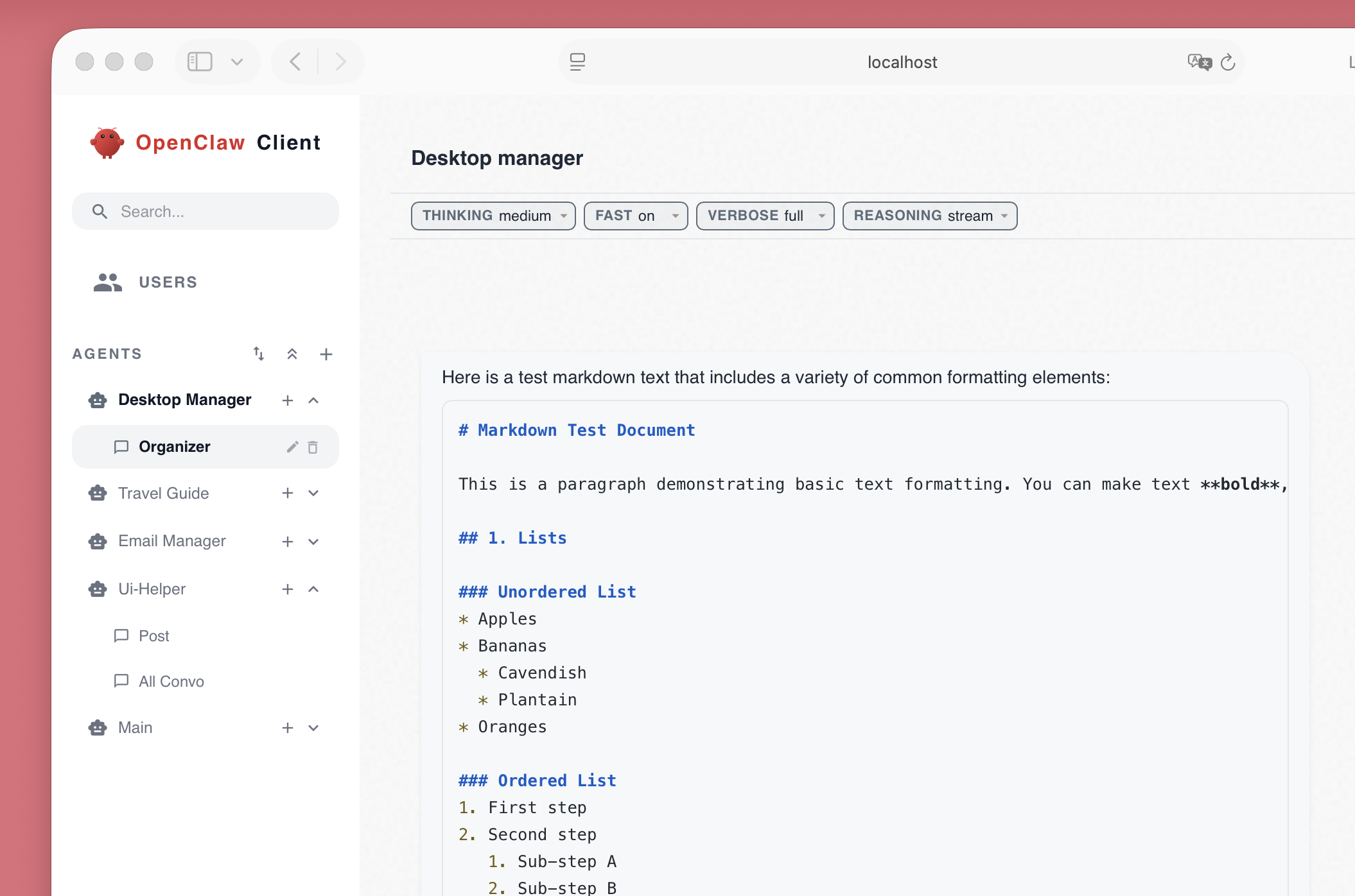Screen dimensions: 1355x896
Task: Toggle VERBOSE from full setting
Action: [x=765, y=216]
